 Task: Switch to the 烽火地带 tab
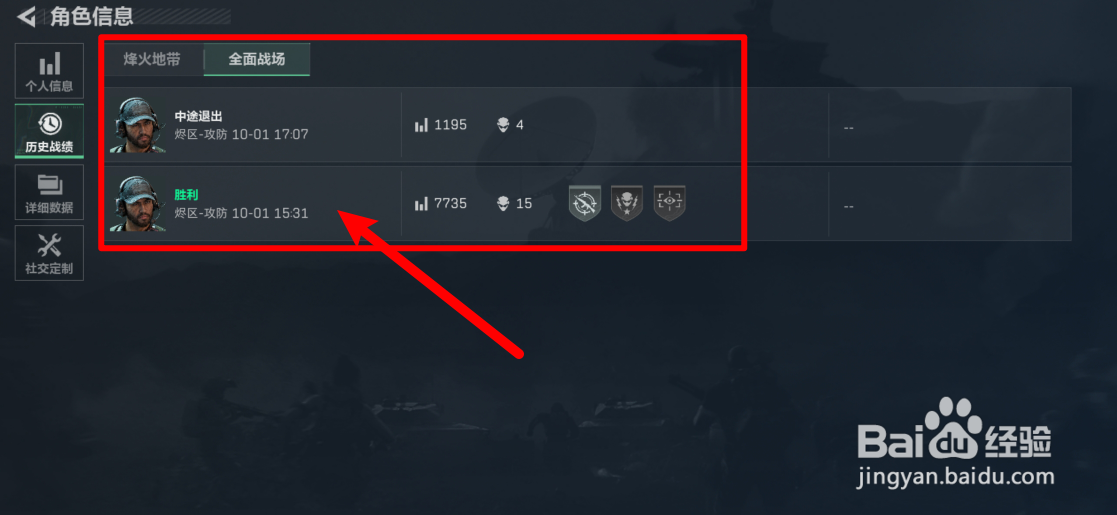[x=152, y=59]
